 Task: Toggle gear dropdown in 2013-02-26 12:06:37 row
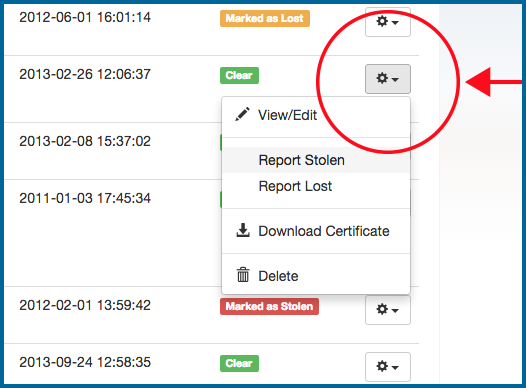tap(388, 79)
